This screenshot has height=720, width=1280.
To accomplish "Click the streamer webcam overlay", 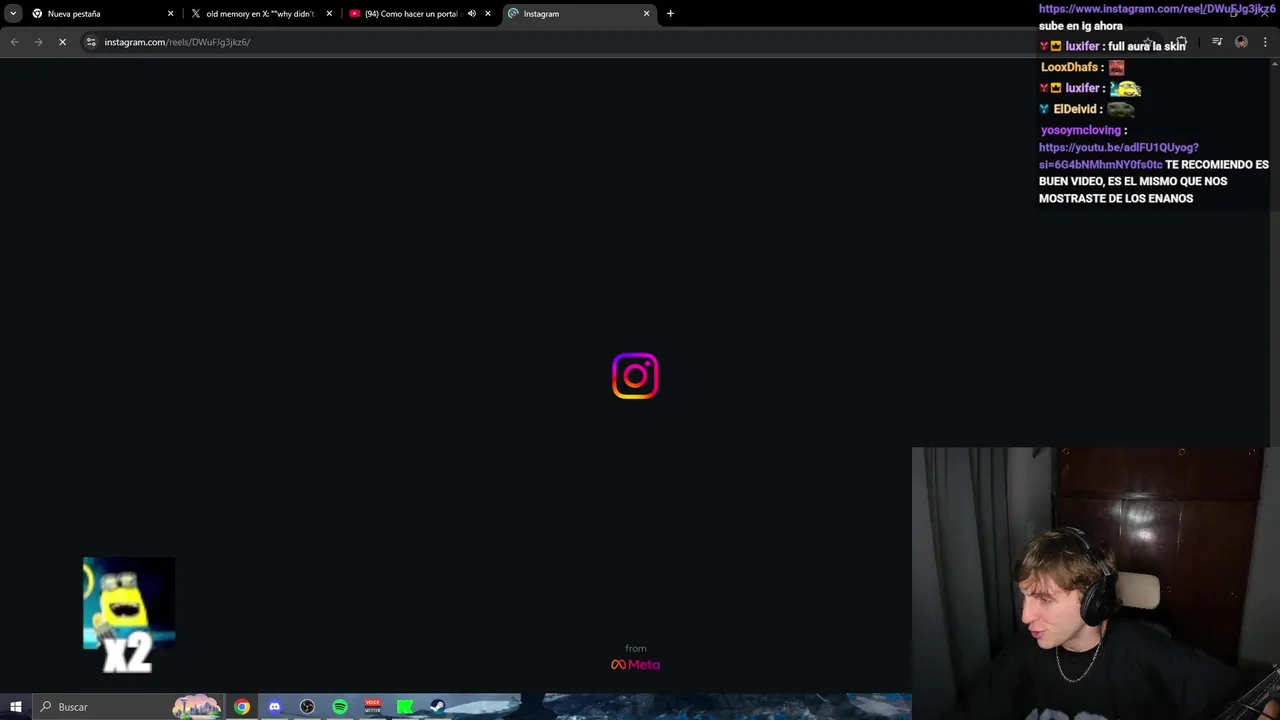I will tap(1096, 583).
